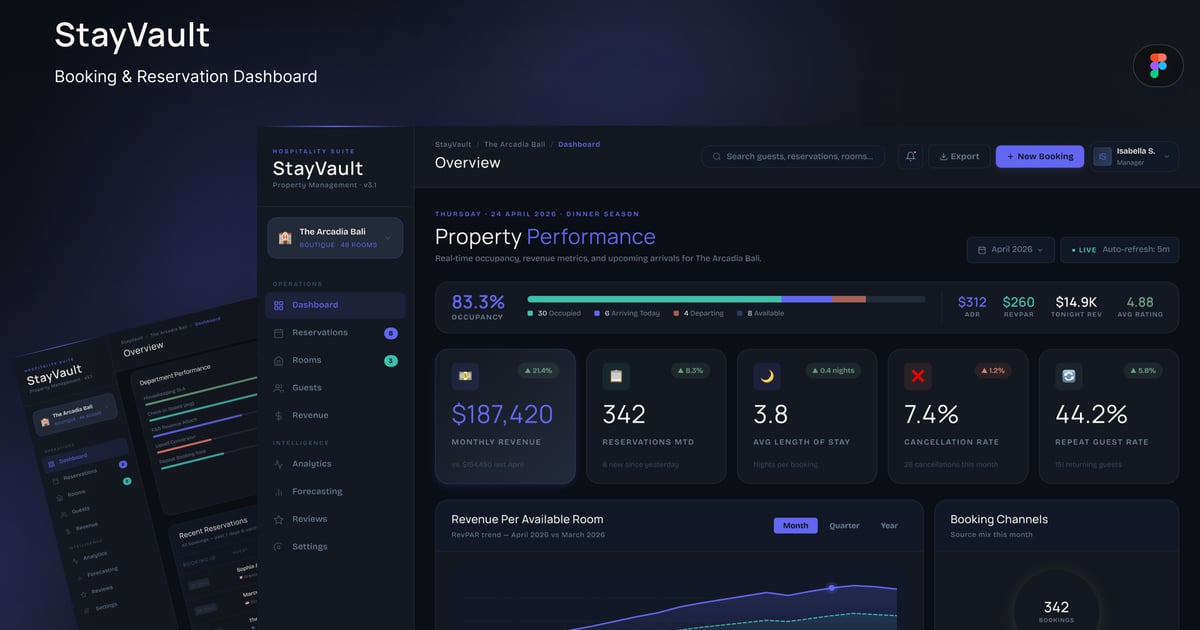Click the Arcadia Bali hotel building icon
Viewport: 1200px width, 630px height.
[x=285, y=238]
